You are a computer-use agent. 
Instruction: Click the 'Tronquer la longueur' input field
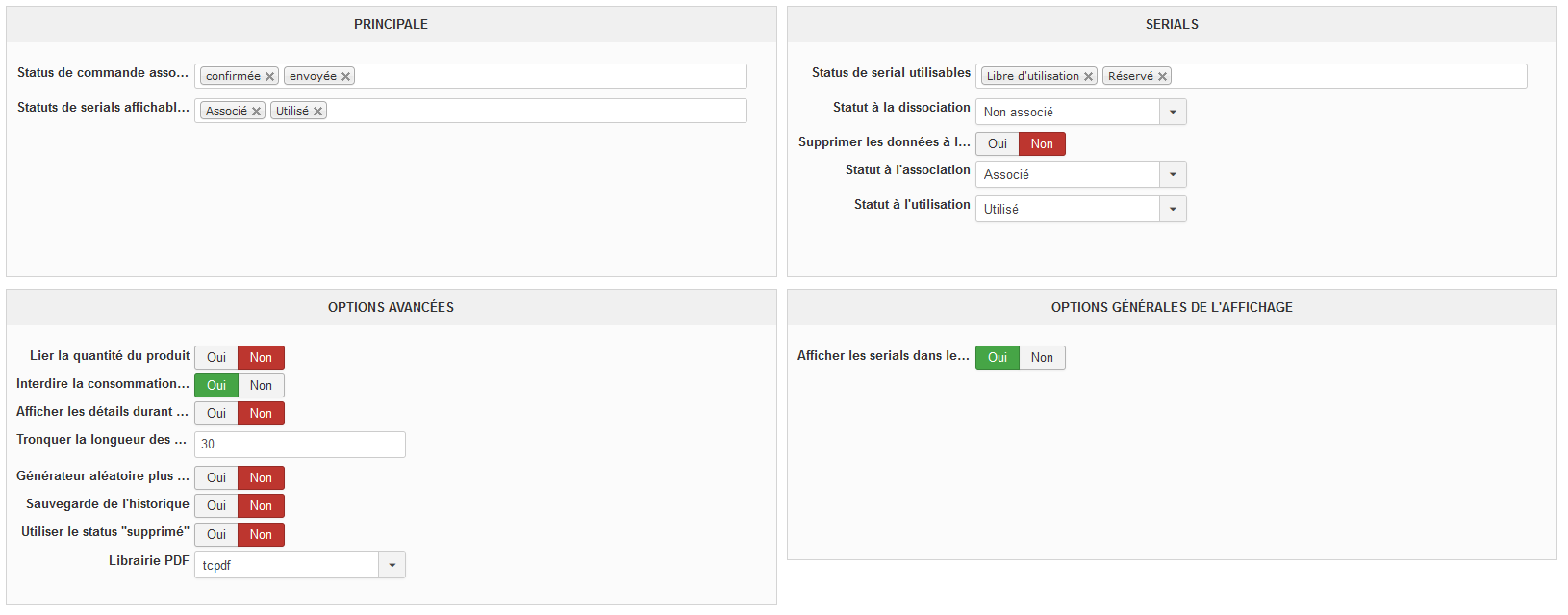(300, 445)
